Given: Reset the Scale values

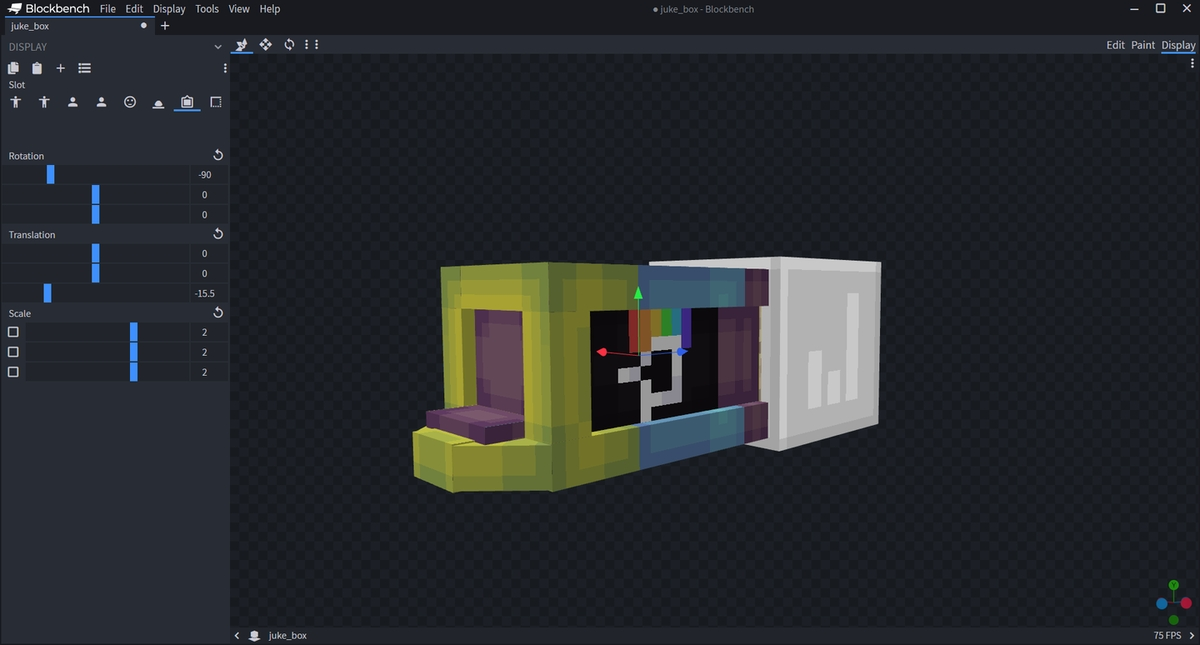Looking at the screenshot, I should 218,313.
